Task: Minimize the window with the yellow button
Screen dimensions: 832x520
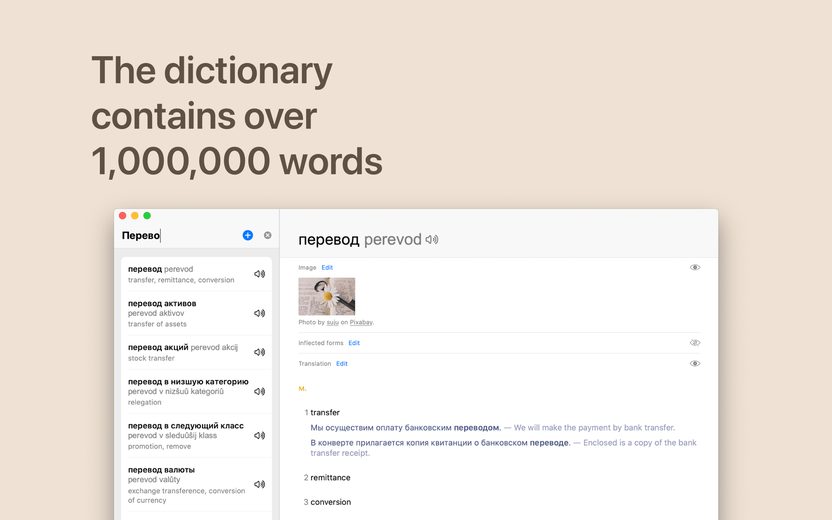Action: point(135,215)
